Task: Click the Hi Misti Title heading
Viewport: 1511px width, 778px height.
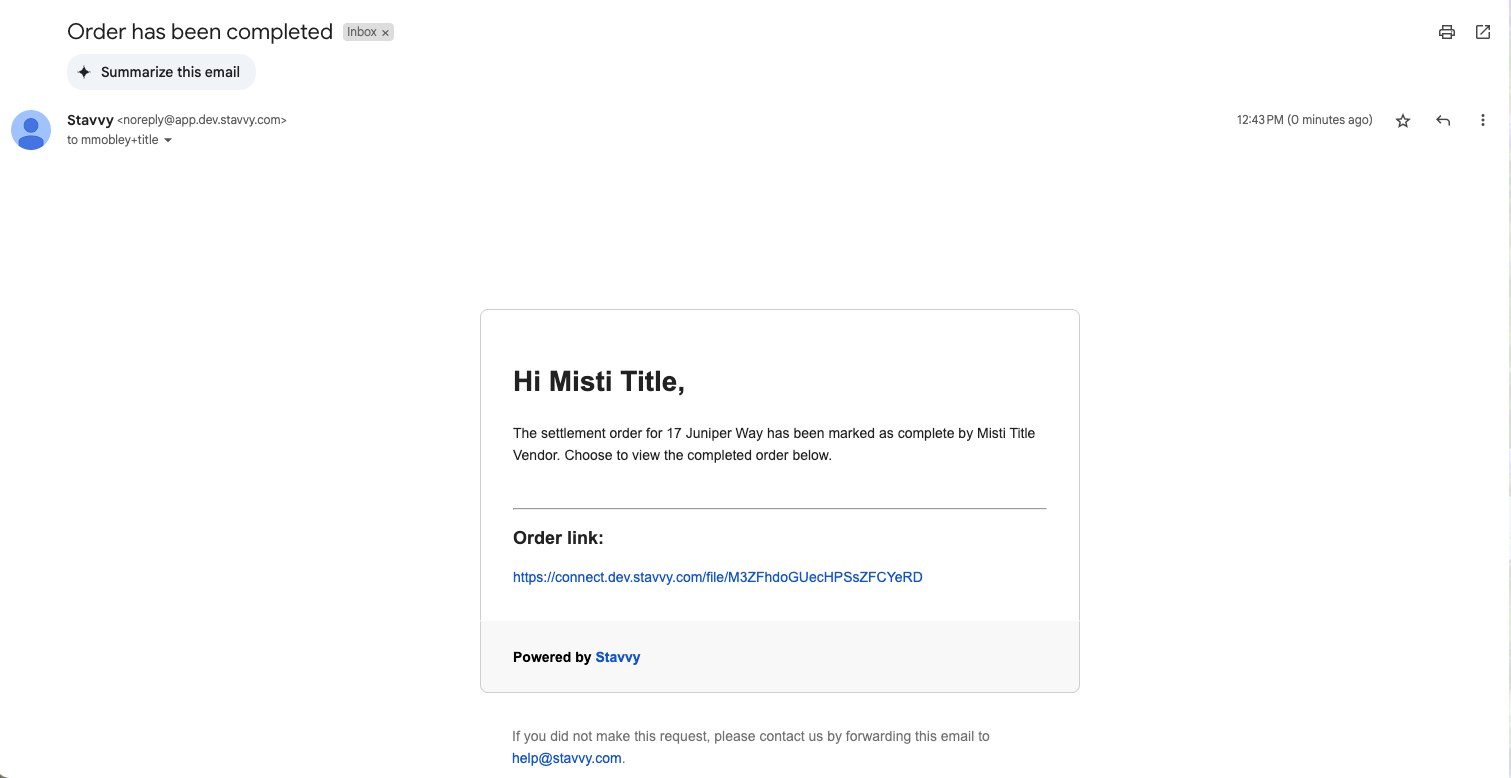Action: (599, 381)
